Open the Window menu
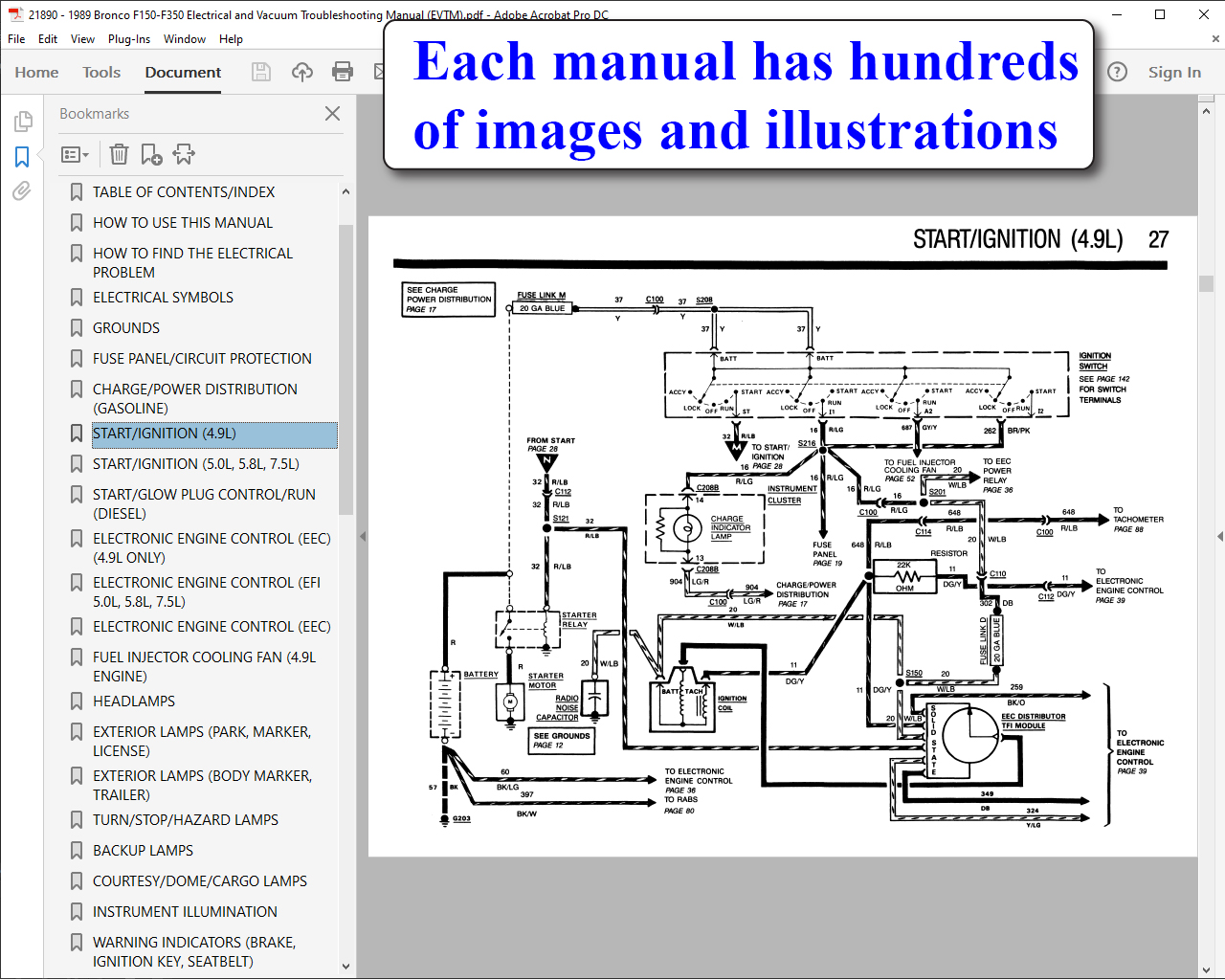Image resolution: width=1225 pixels, height=980 pixels. pyautogui.click(x=185, y=39)
